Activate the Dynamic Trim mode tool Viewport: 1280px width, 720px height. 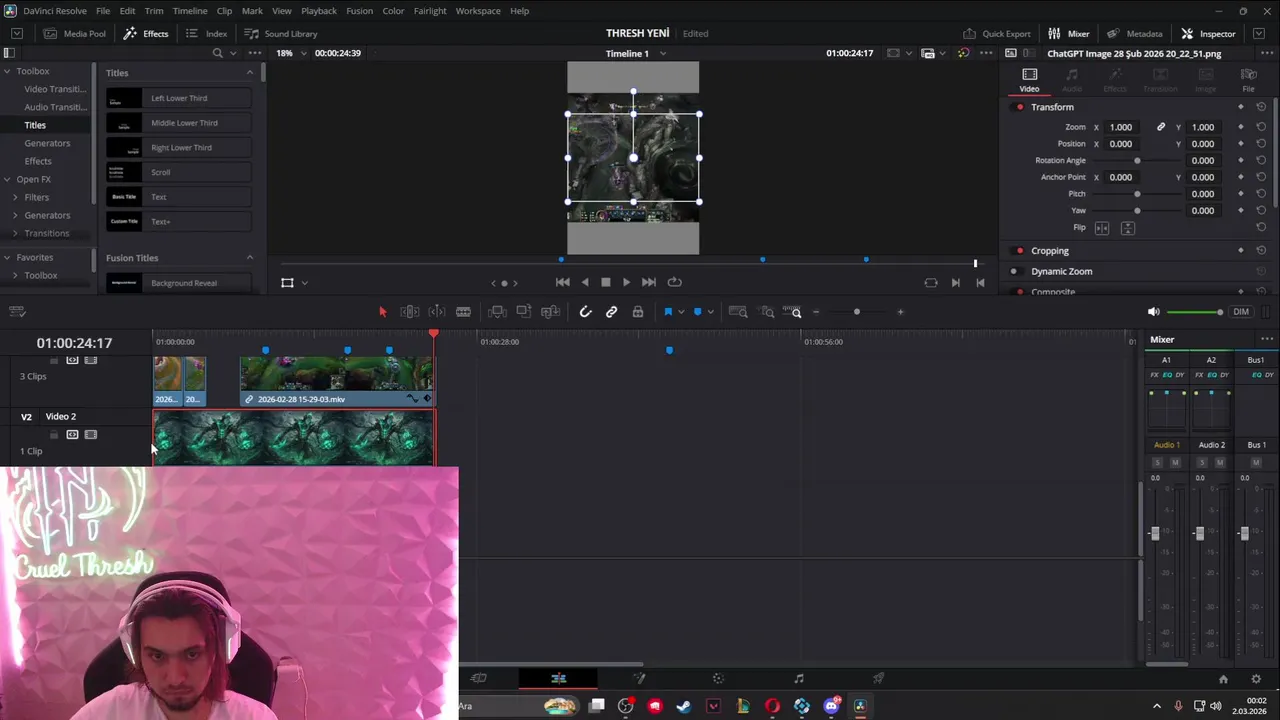[x=437, y=312]
